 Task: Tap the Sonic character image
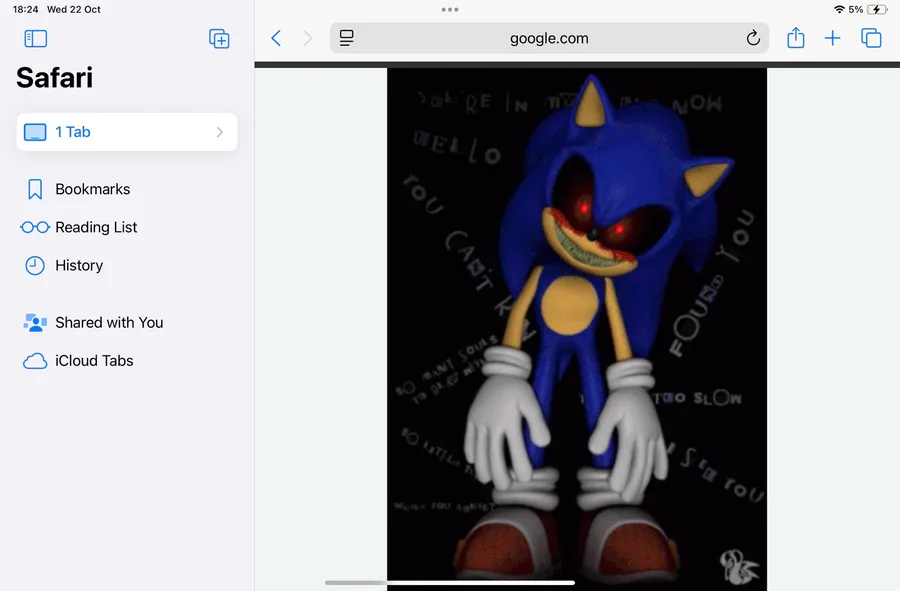click(577, 329)
